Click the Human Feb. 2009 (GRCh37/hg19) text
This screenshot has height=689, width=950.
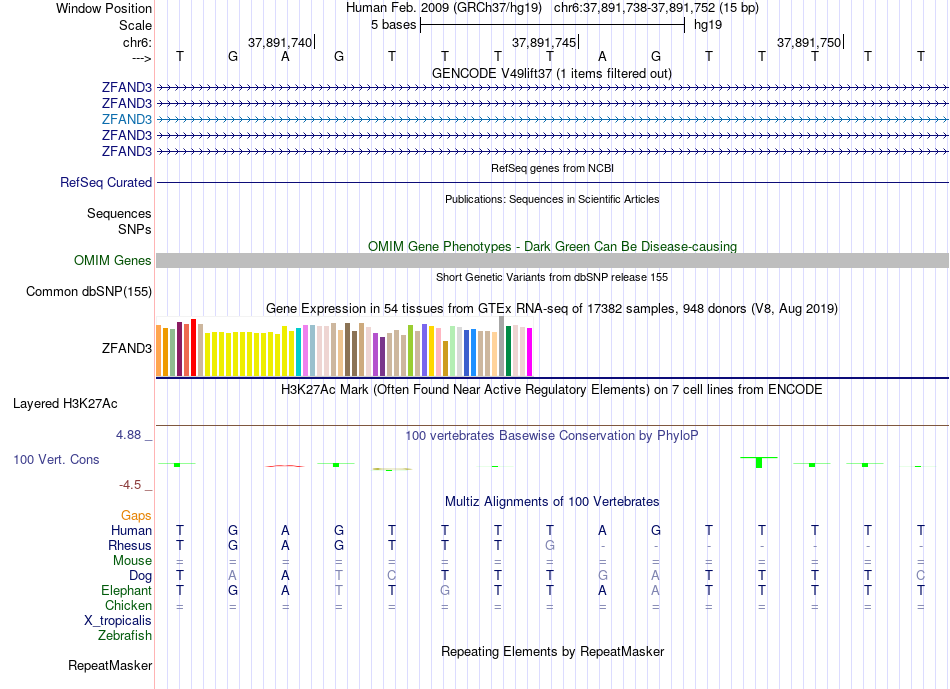(443, 8)
